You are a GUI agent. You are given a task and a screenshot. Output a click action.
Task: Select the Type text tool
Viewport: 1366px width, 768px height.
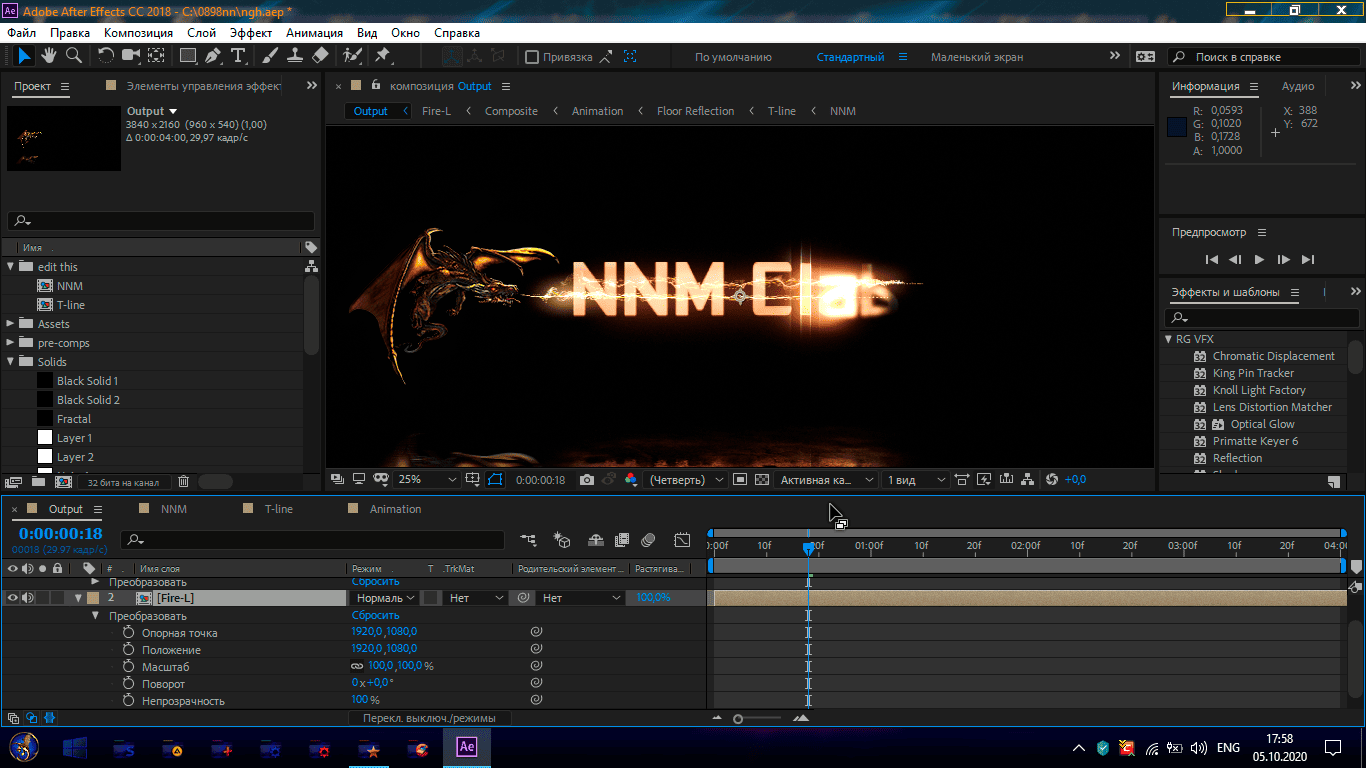238,56
